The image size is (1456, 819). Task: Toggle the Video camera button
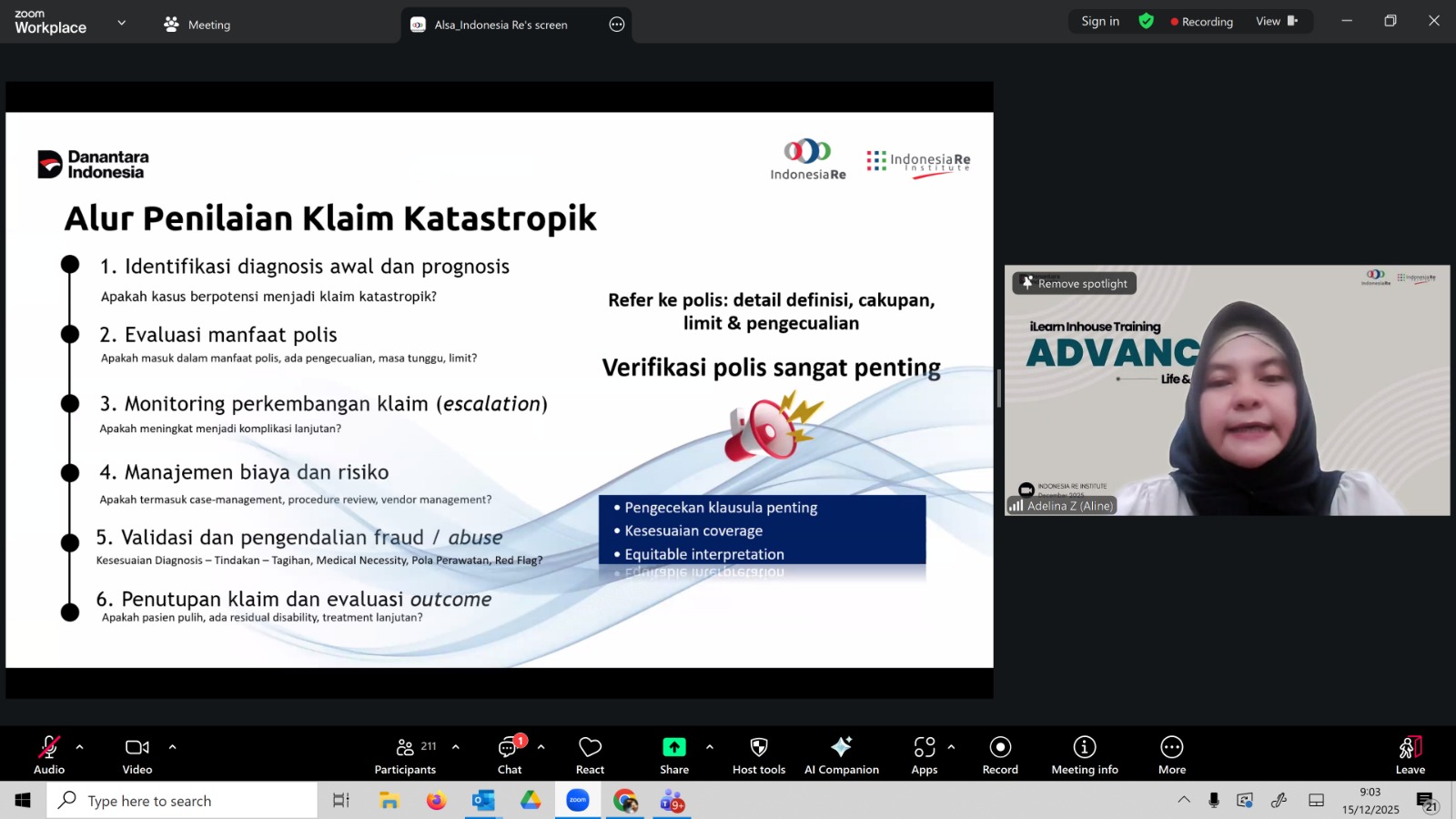[x=137, y=754]
